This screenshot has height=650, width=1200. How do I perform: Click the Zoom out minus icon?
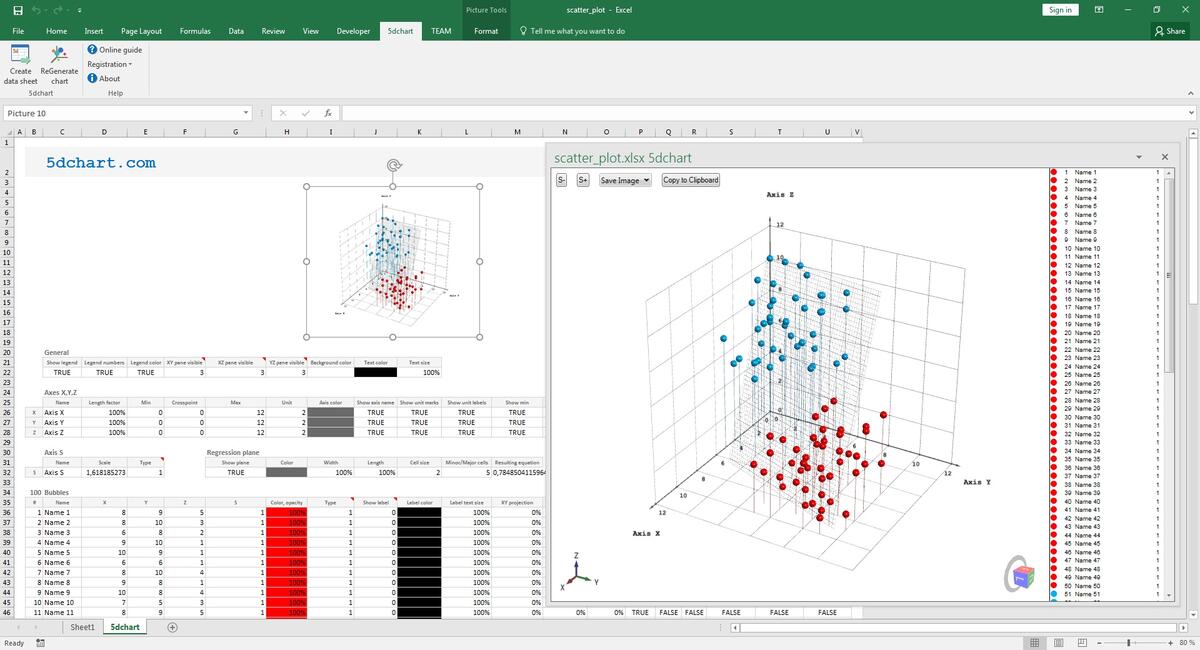1101,642
